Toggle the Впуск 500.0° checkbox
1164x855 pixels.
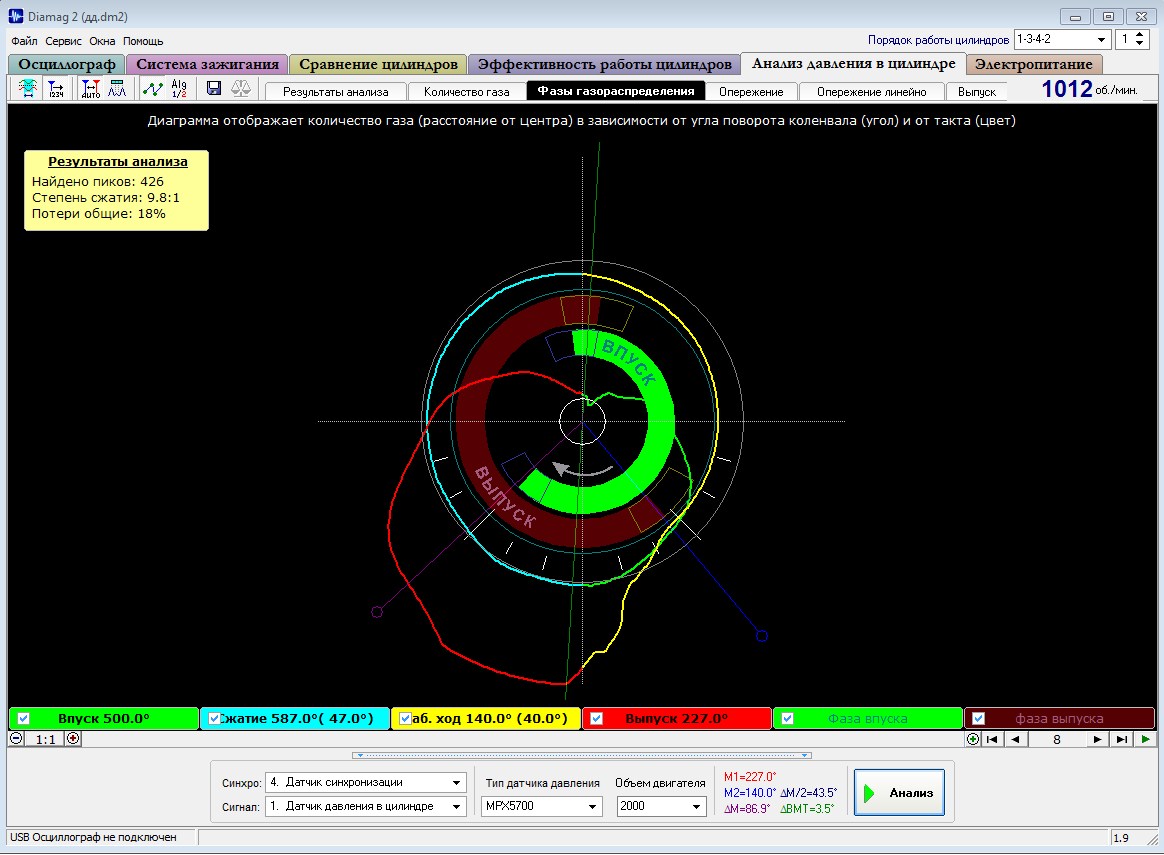tap(24, 718)
